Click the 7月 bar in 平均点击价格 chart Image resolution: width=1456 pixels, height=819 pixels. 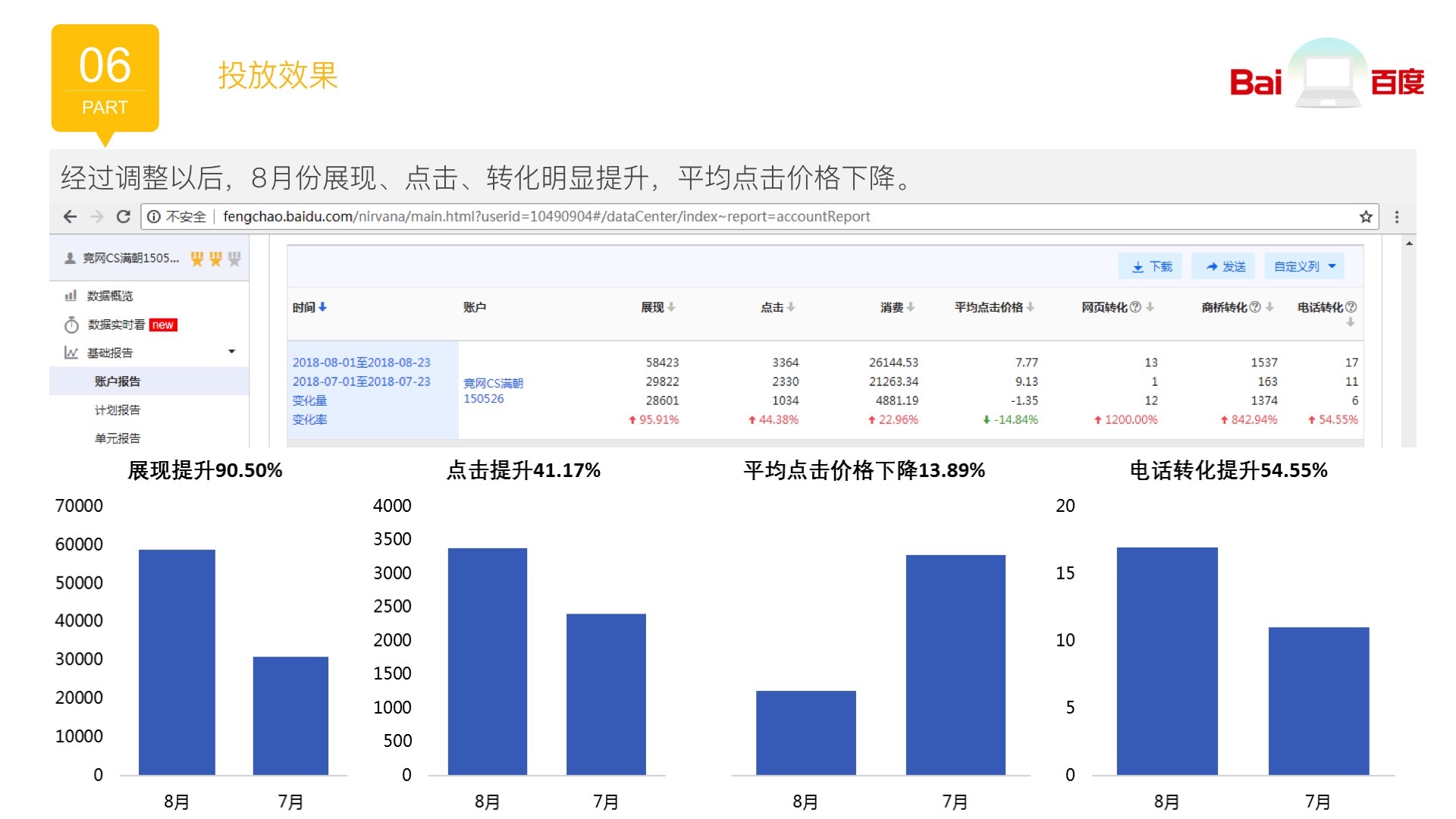955,665
